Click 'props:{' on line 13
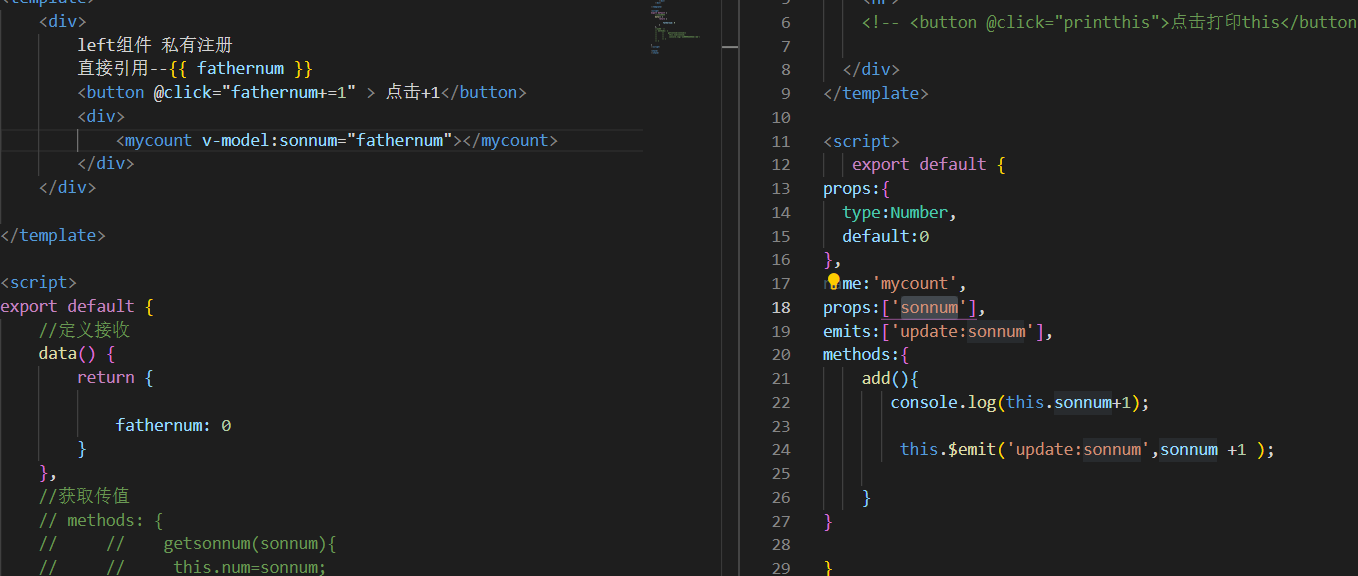 point(856,188)
